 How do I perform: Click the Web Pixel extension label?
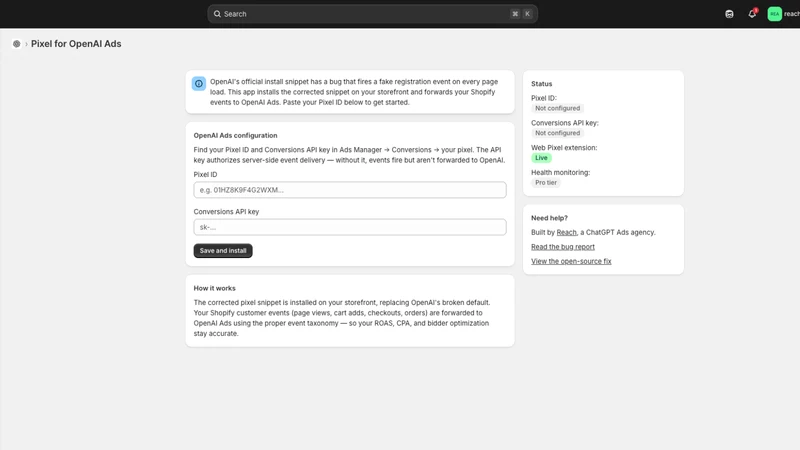(564, 147)
